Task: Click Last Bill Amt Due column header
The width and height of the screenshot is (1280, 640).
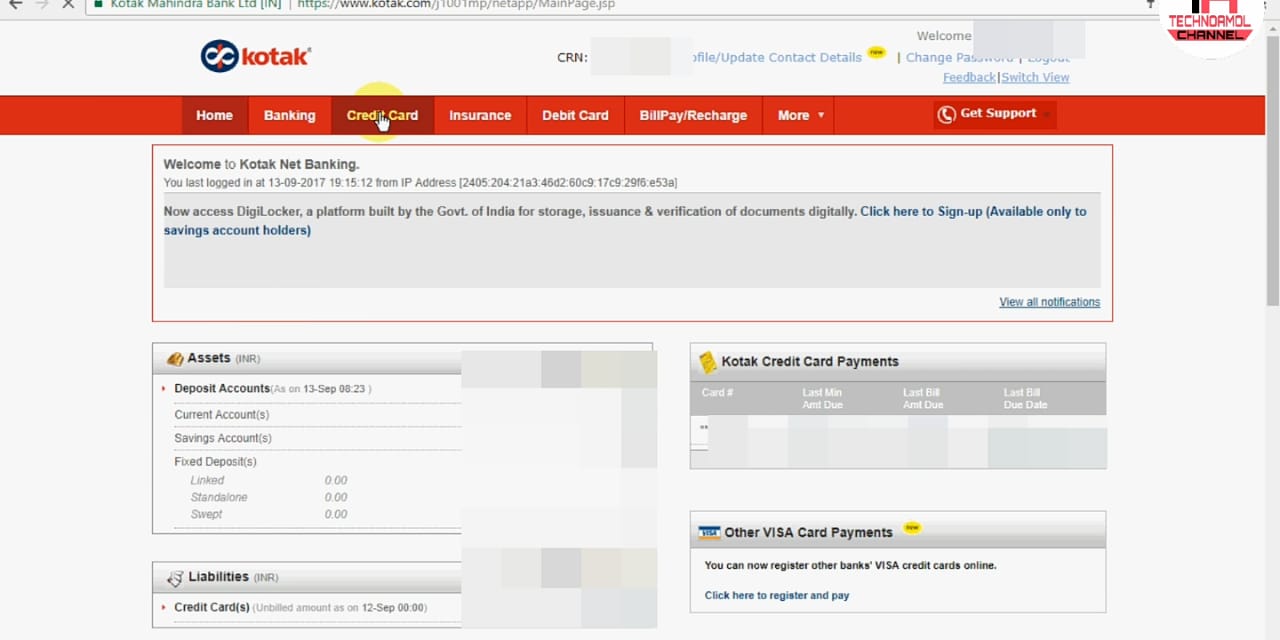Action: point(923,399)
